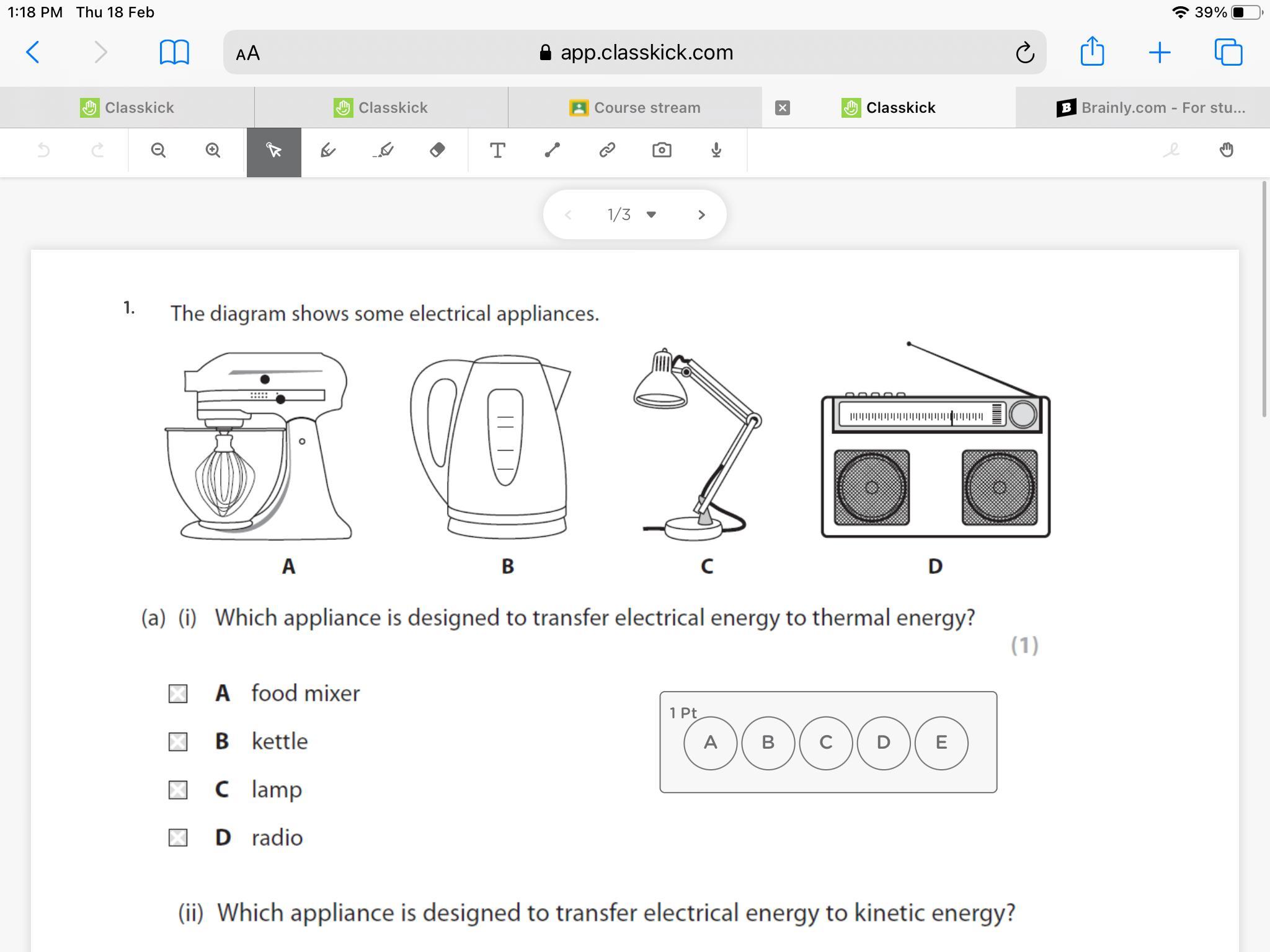
Task: Select the text box tool
Action: coord(497,151)
